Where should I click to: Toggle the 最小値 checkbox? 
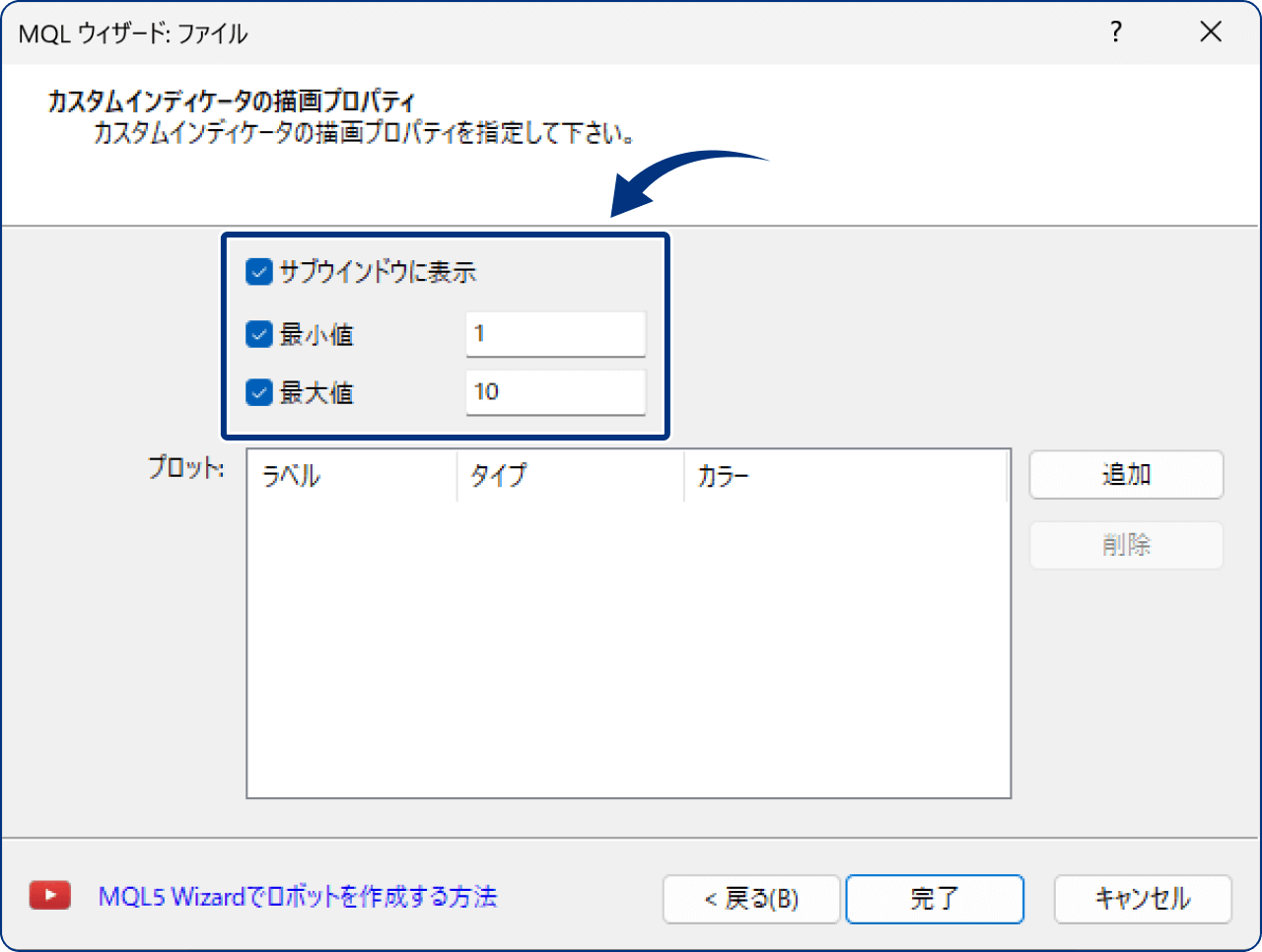(258, 334)
